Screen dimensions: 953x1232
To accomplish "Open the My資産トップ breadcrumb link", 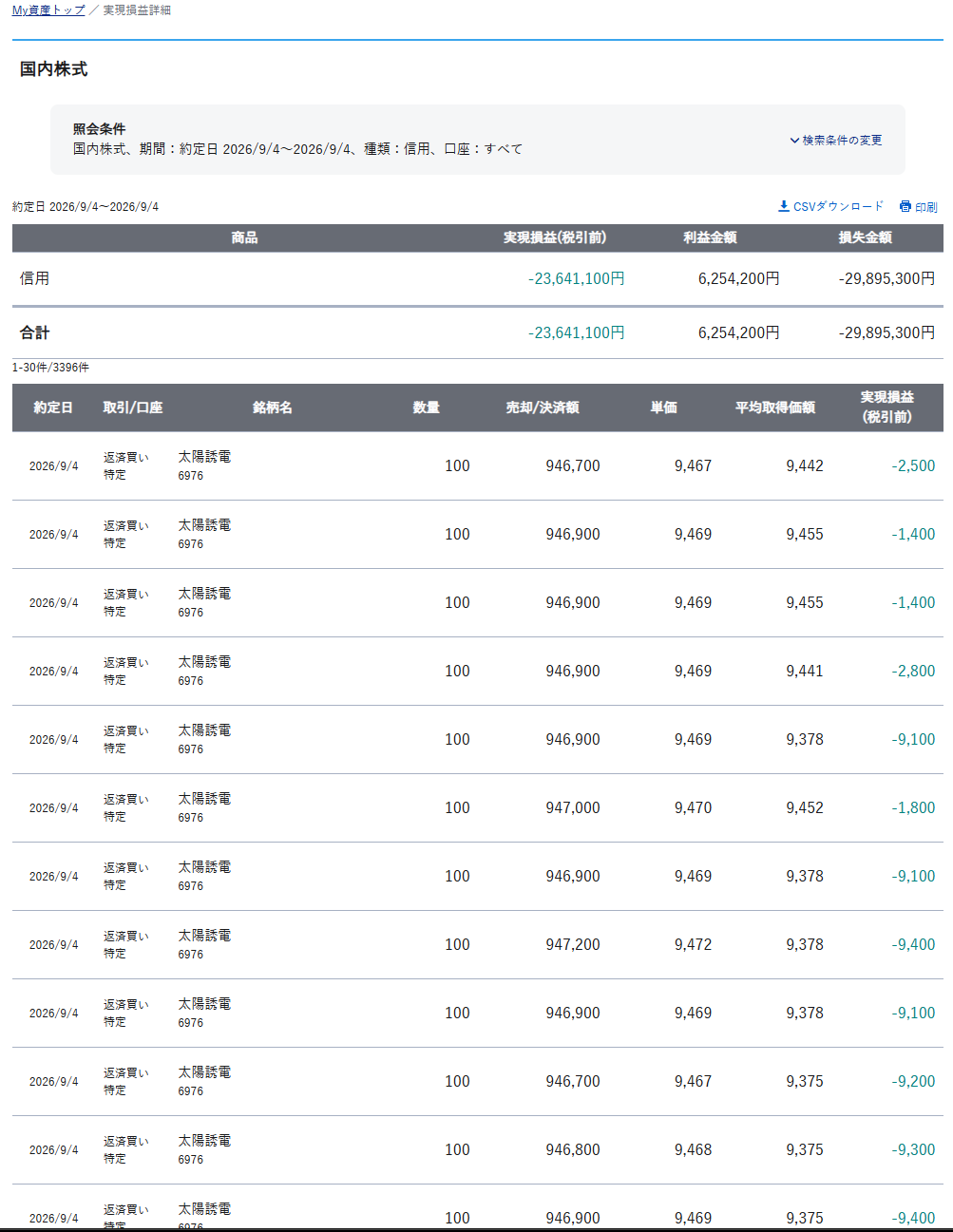I will (x=48, y=10).
